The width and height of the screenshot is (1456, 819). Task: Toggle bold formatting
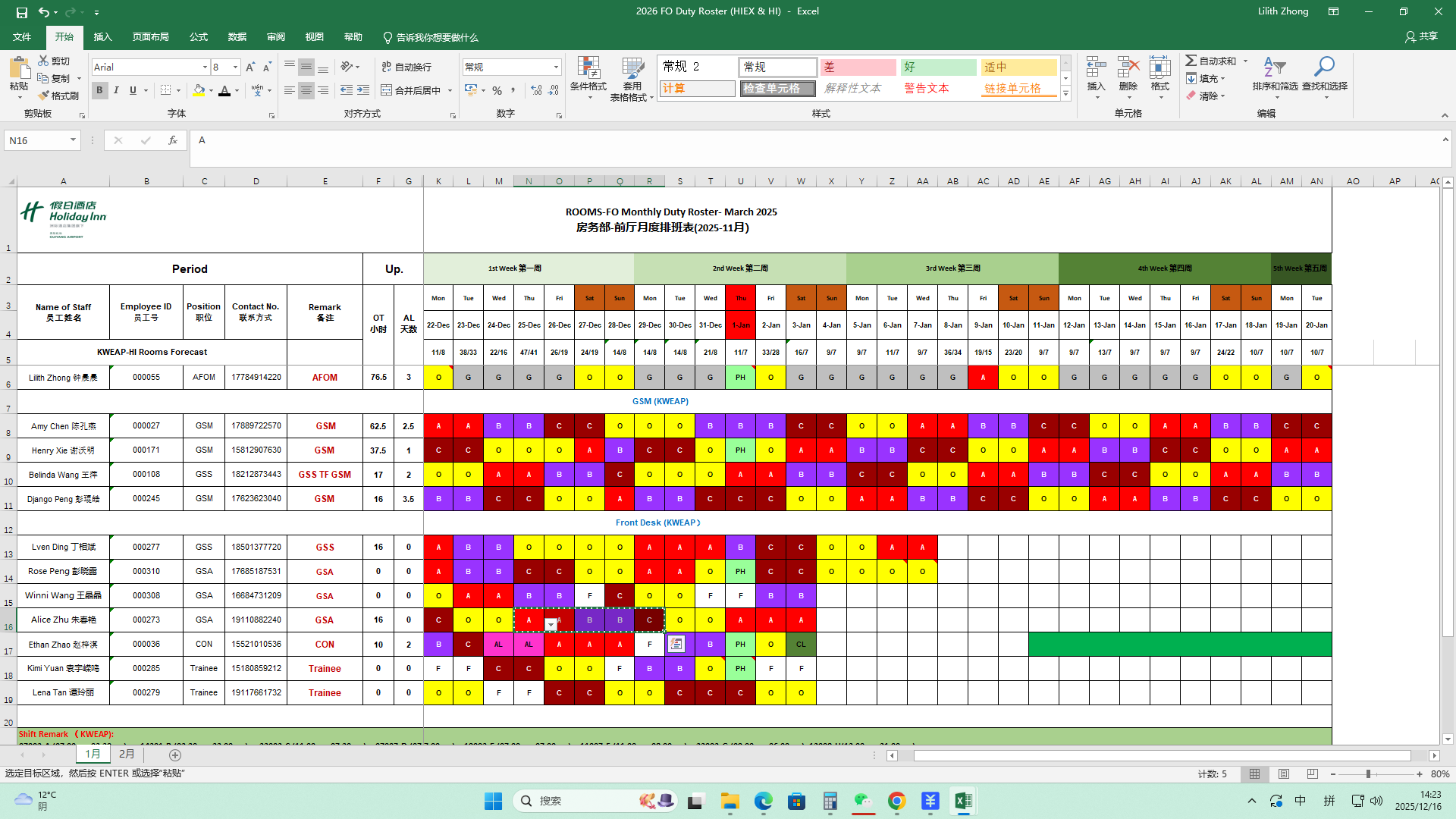coord(99,90)
